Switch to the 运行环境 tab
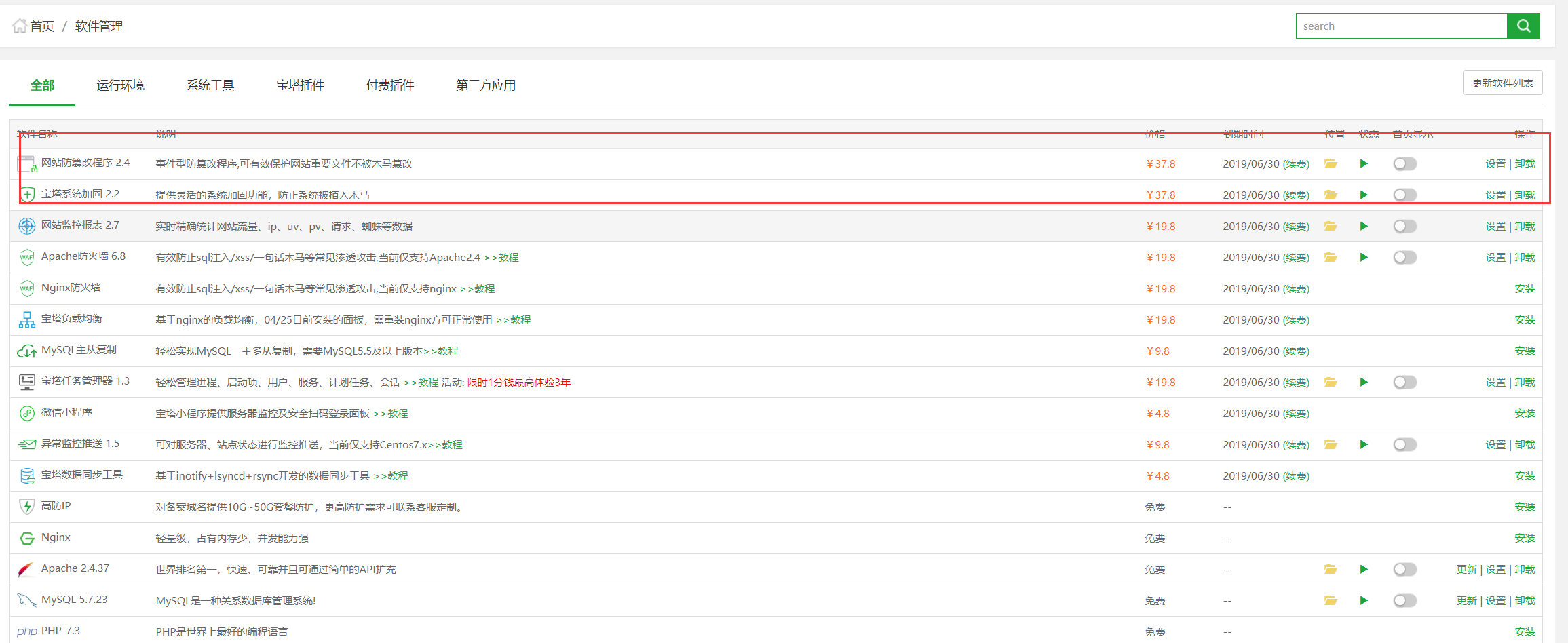Screen dimensions: 1568x643 (x=120, y=85)
